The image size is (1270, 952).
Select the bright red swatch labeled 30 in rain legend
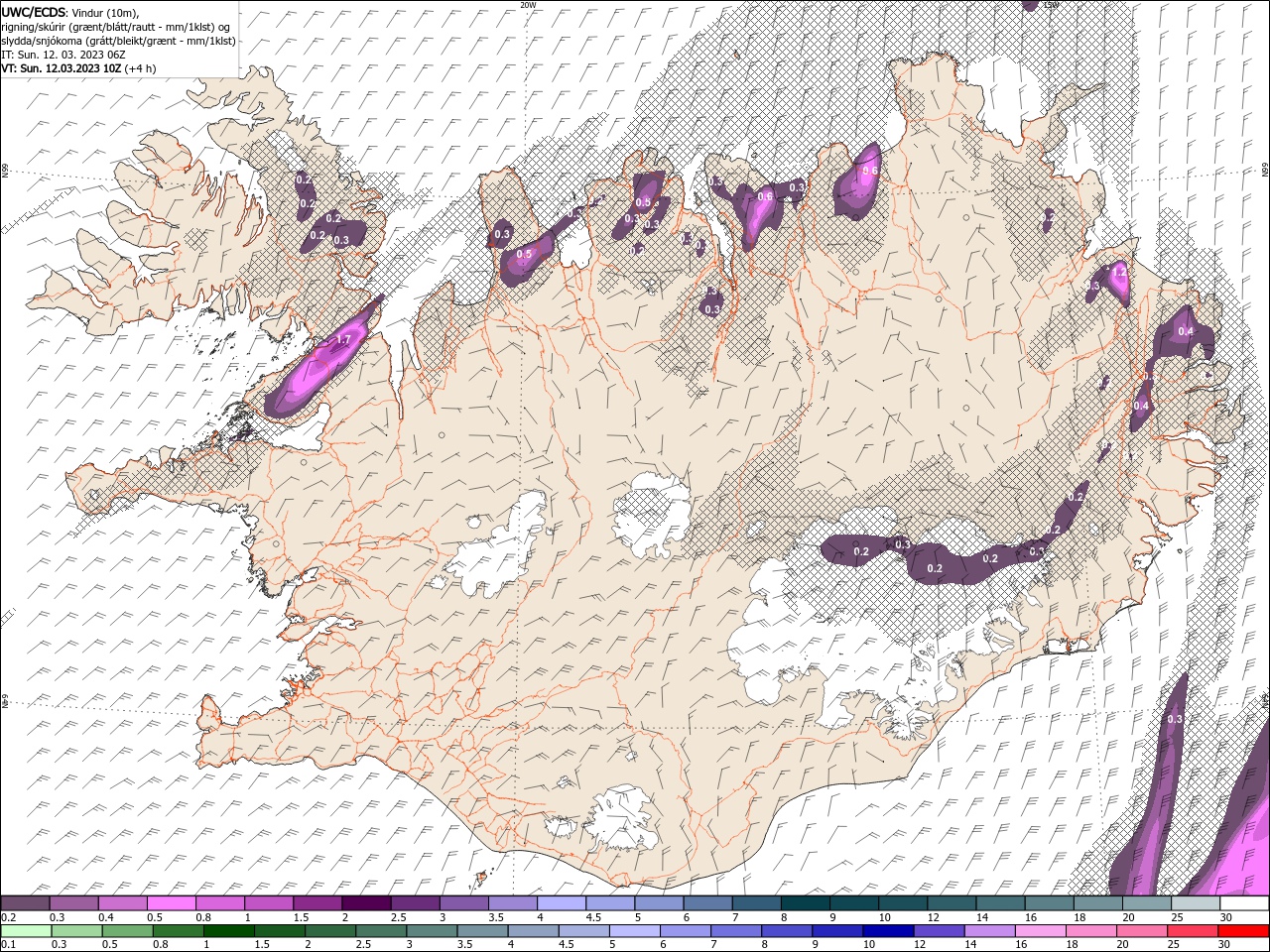tap(1244, 931)
